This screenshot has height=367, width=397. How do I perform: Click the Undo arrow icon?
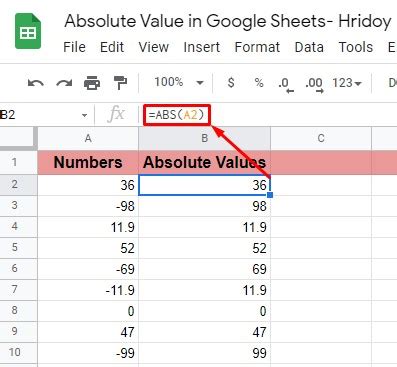click(x=36, y=83)
